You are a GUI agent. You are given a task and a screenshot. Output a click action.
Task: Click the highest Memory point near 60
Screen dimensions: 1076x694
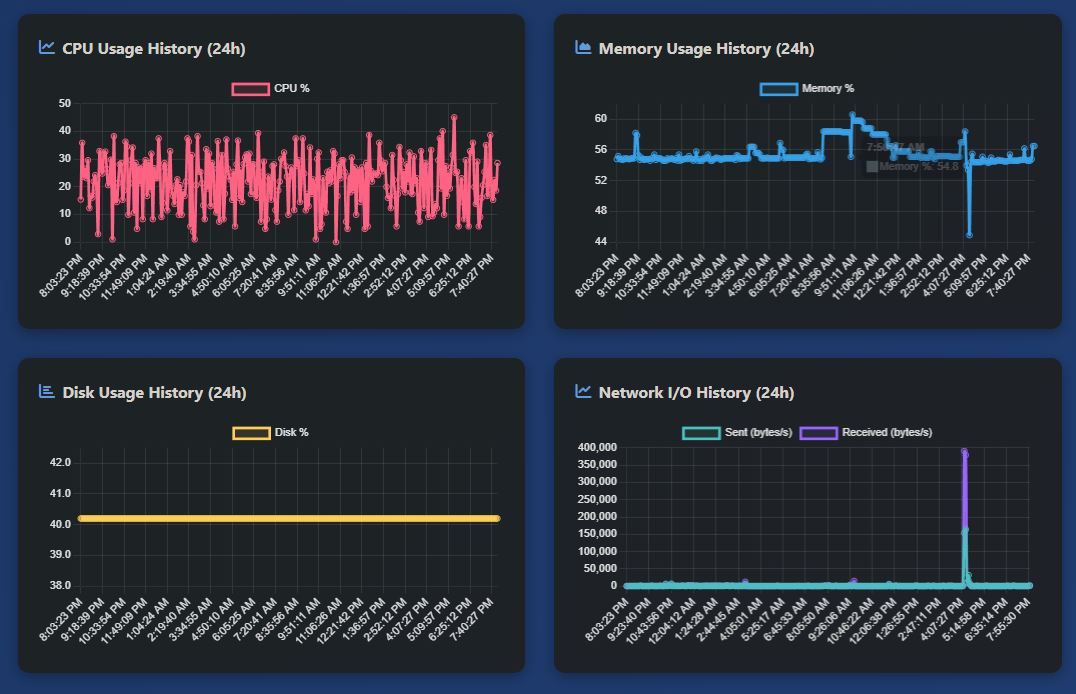852,115
